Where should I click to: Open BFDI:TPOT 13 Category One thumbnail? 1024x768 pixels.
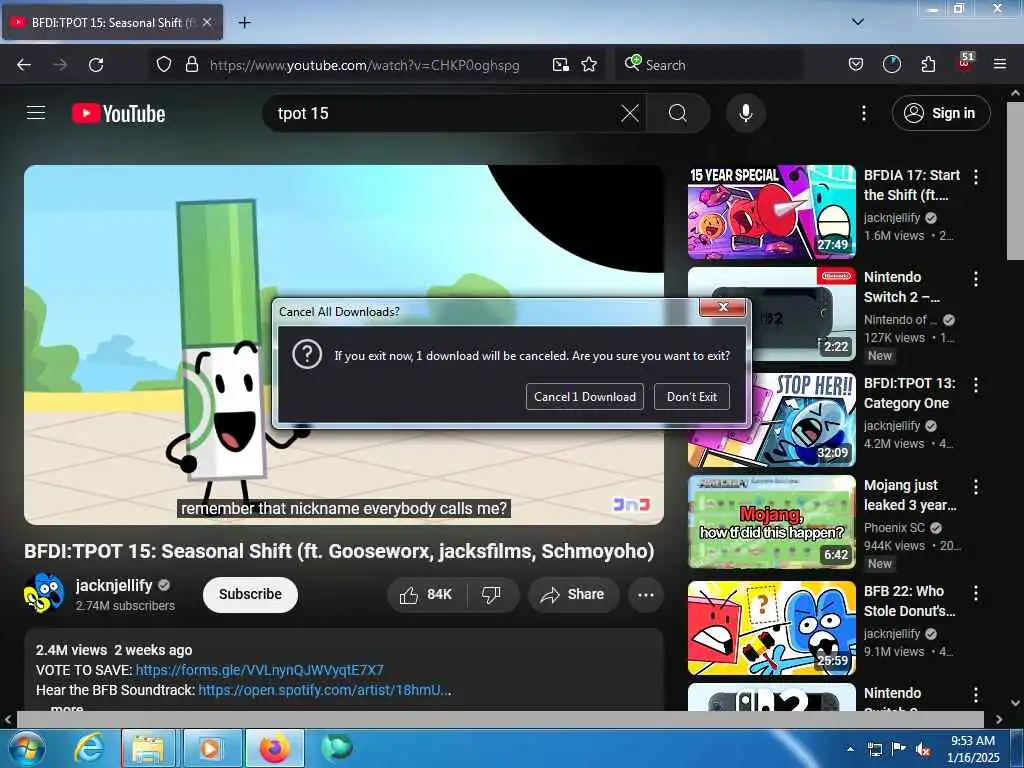(x=771, y=419)
